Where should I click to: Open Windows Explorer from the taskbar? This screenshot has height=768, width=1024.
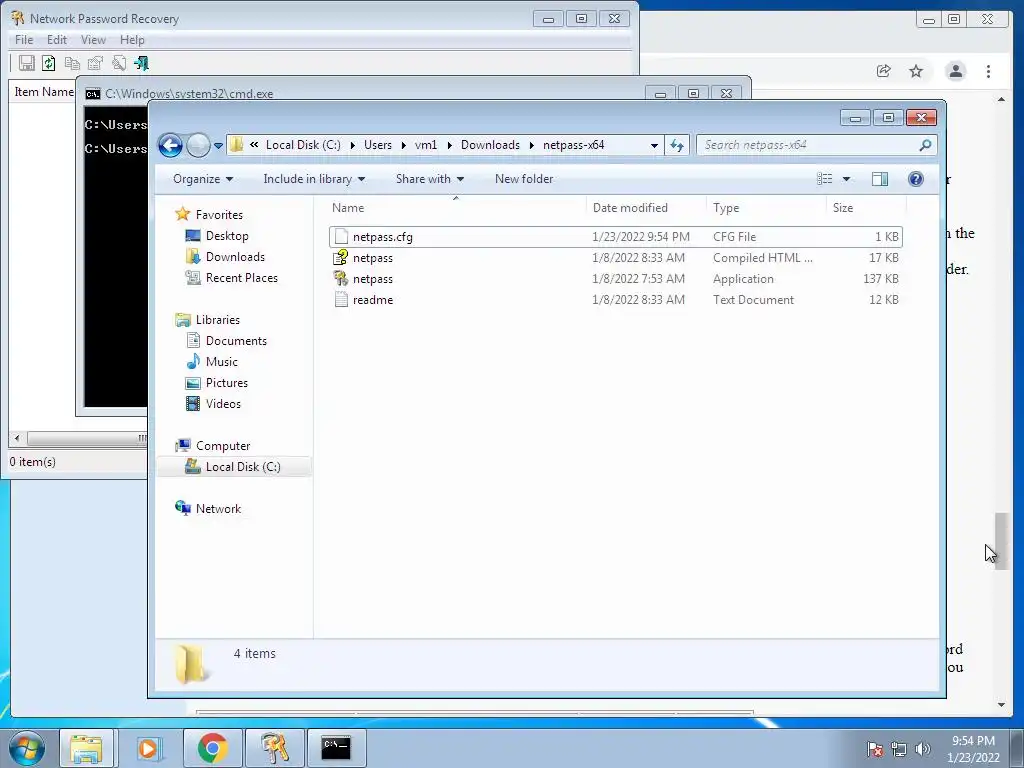(86, 748)
